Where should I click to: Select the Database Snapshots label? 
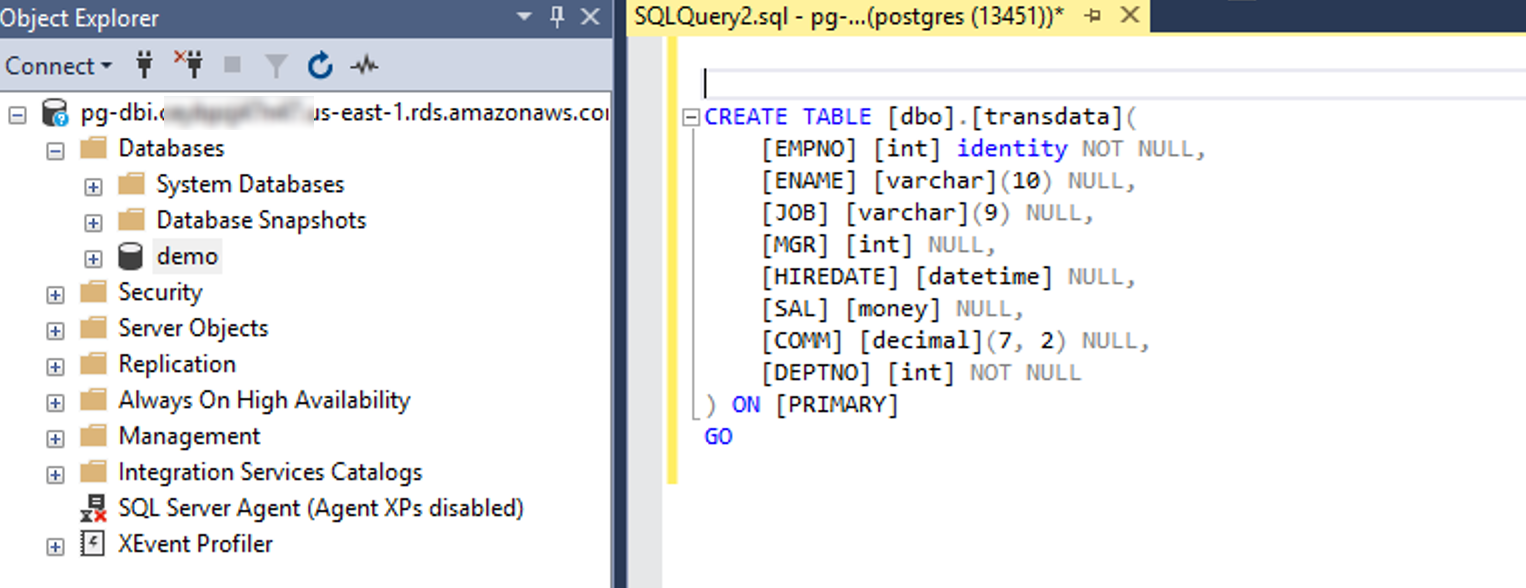tap(261, 220)
